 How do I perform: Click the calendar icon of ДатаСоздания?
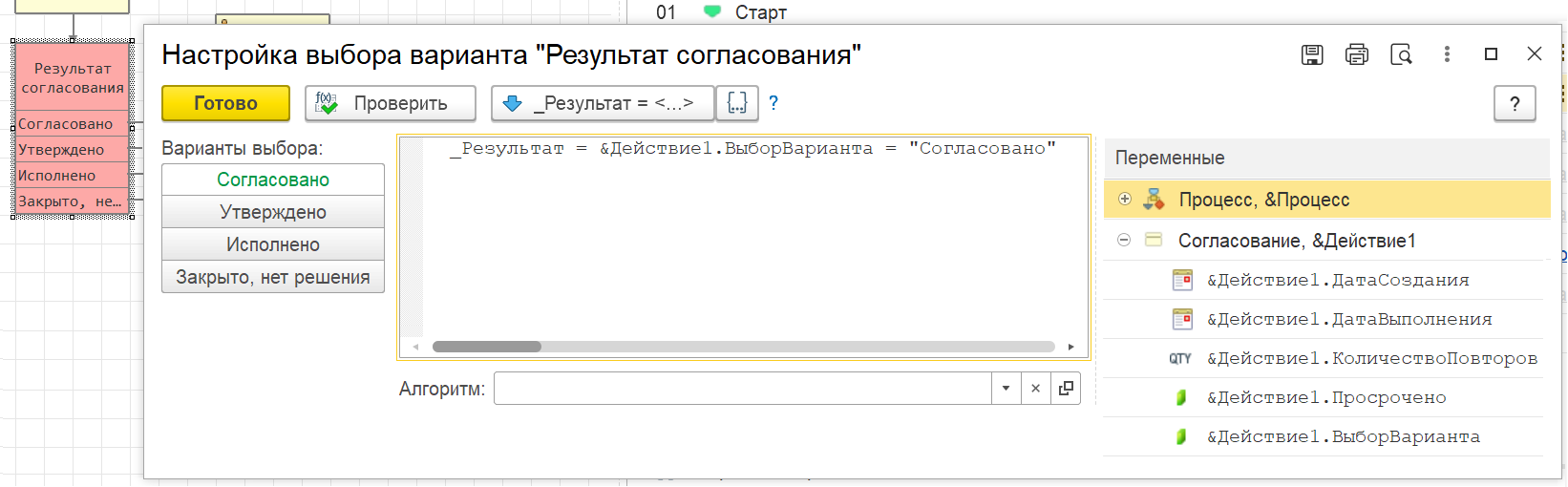1182,280
